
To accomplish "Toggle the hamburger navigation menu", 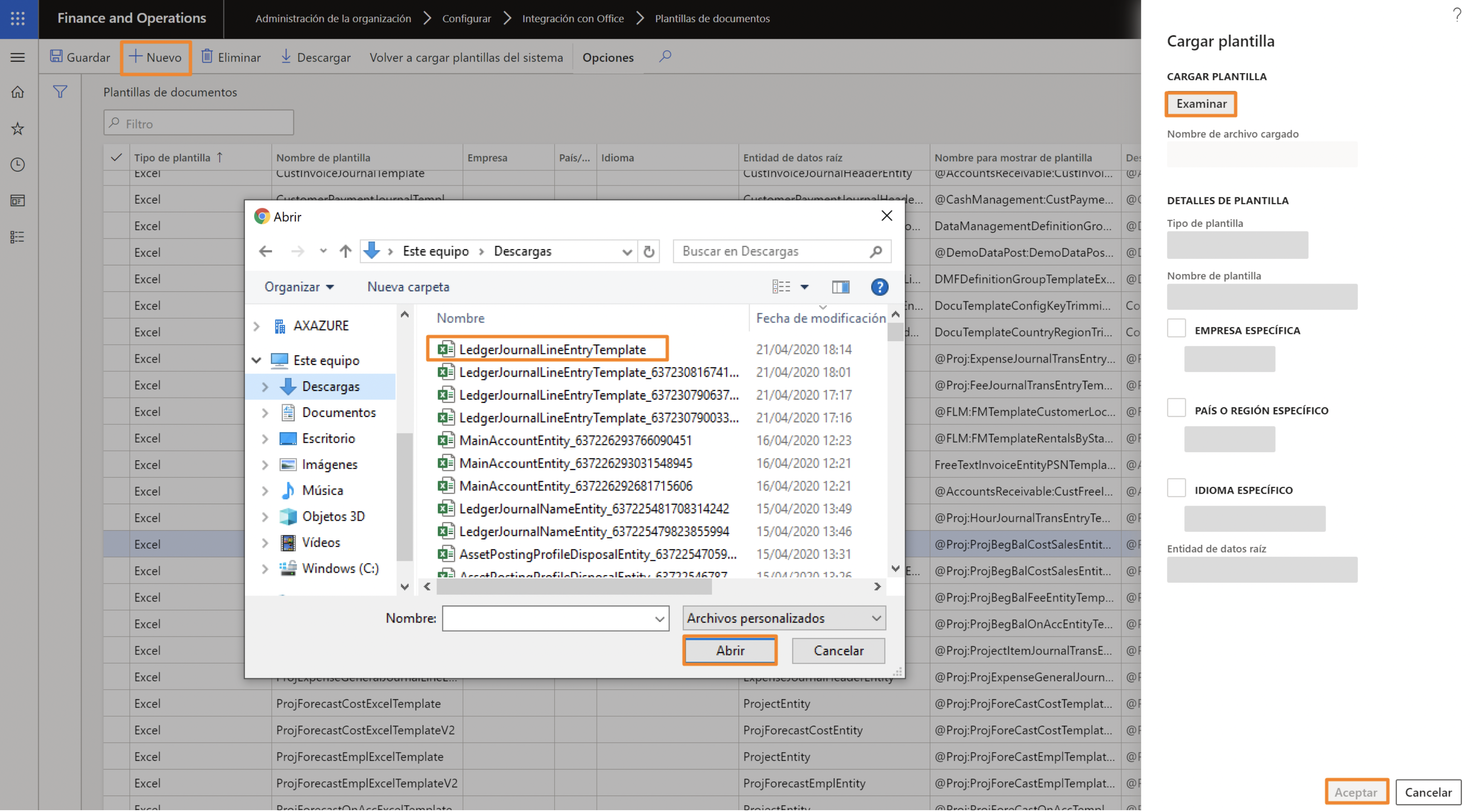I will coord(18,57).
